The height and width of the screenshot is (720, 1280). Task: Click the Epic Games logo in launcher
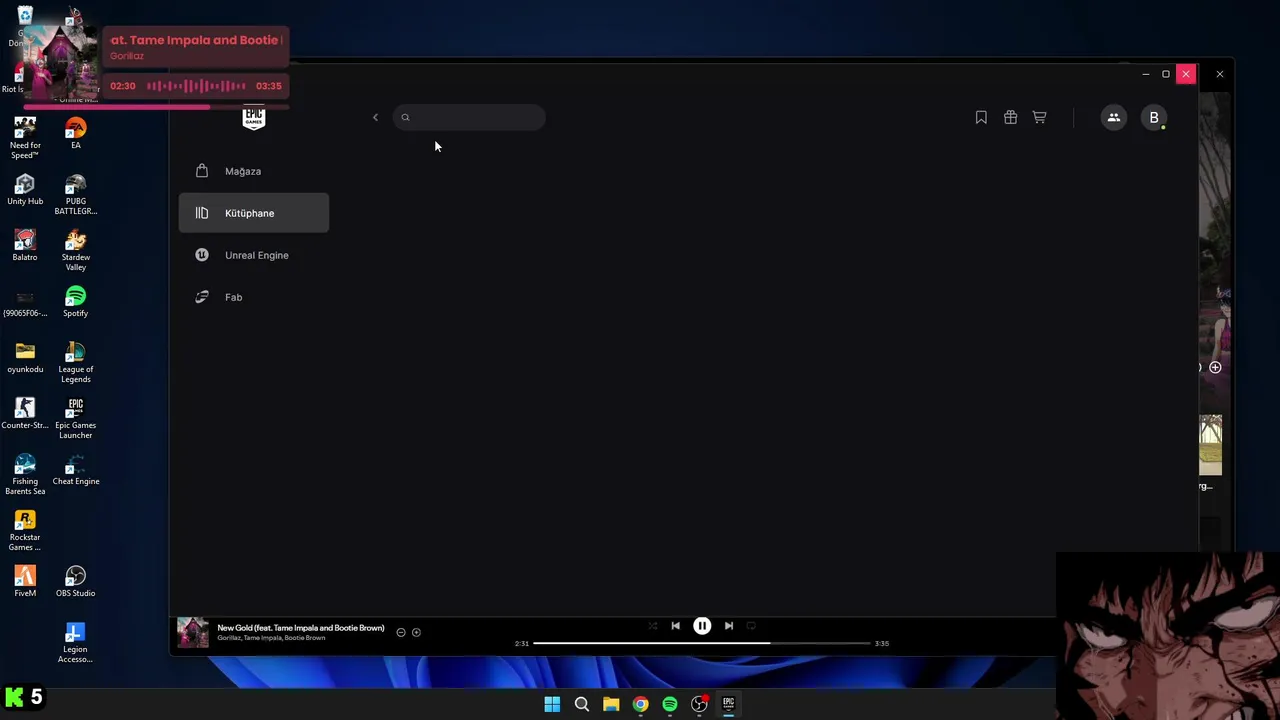(254, 118)
